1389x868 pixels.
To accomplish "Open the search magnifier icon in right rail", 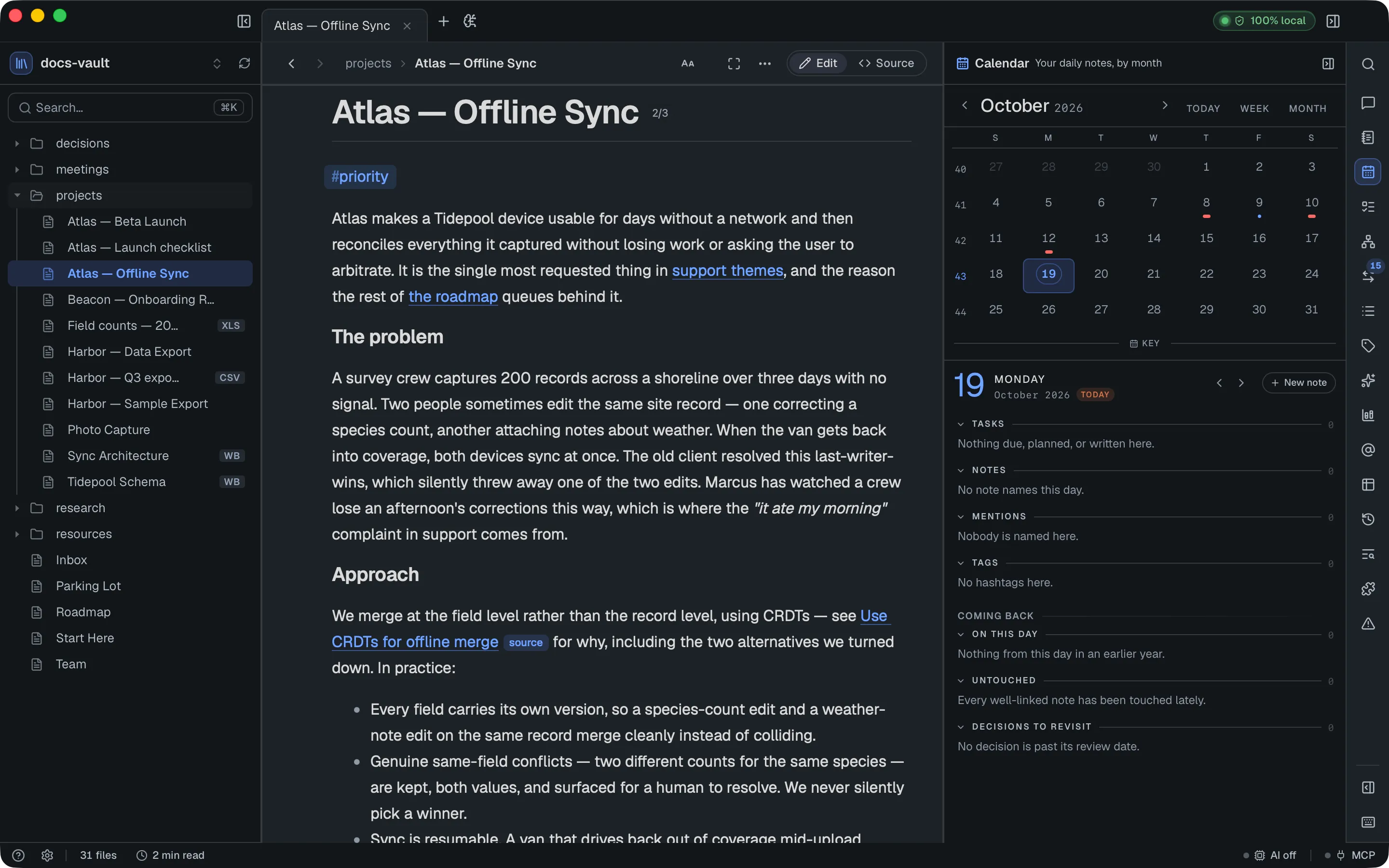I will [x=1368, y=64].
